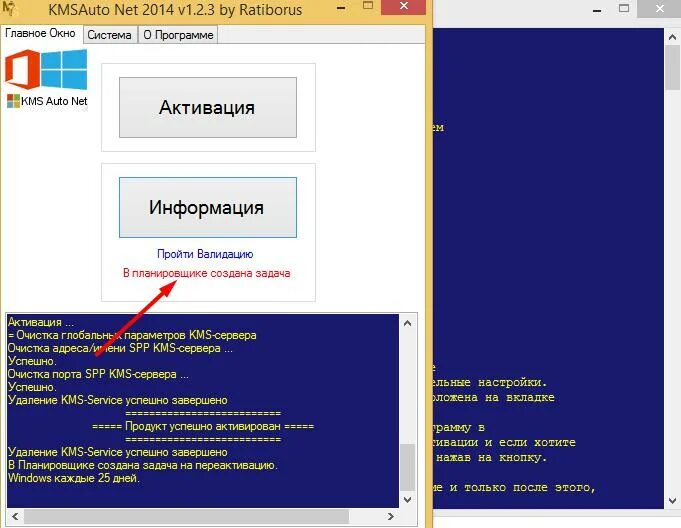The image size is (681, 528).
Task: Close the background window
Action: pyautogui.click(x=659, y=8)
